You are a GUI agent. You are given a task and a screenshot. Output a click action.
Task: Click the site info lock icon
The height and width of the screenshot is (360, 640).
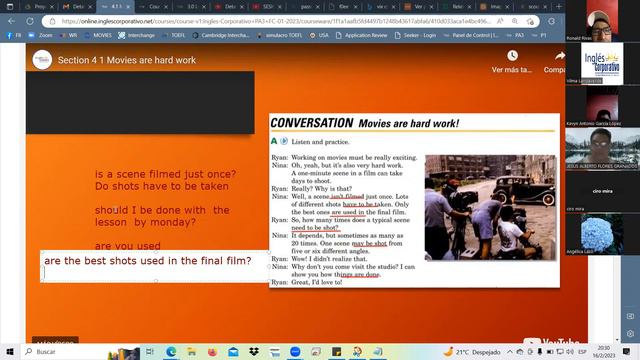click(x=52, y=21)
